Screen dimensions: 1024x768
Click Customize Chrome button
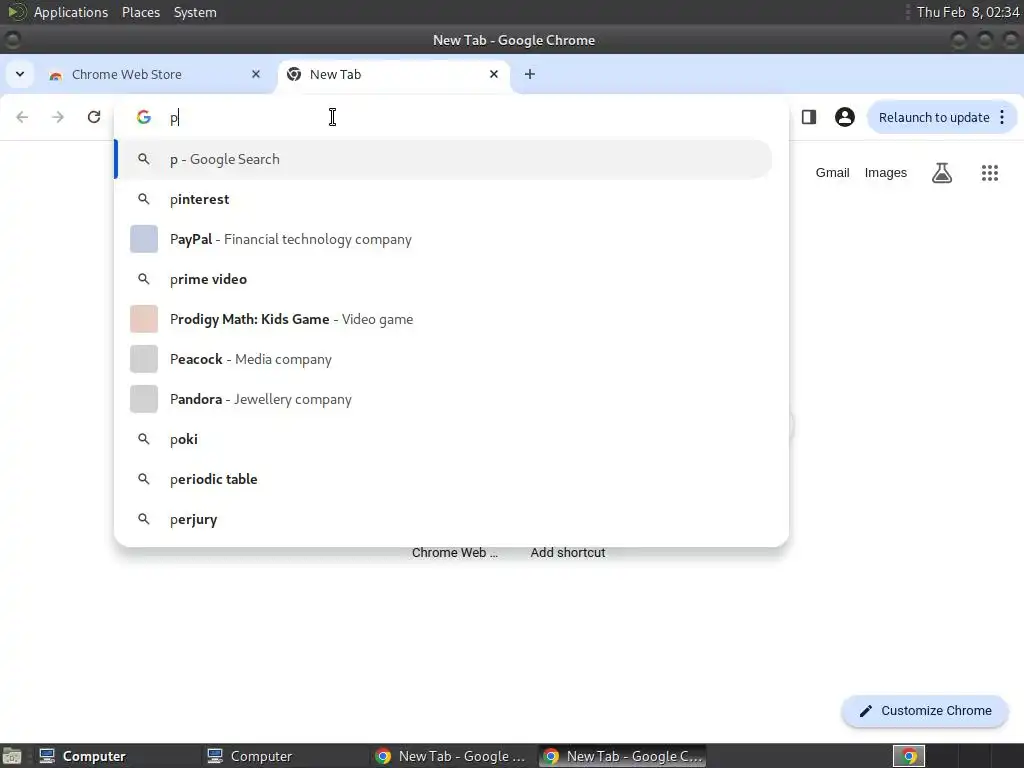925,711
